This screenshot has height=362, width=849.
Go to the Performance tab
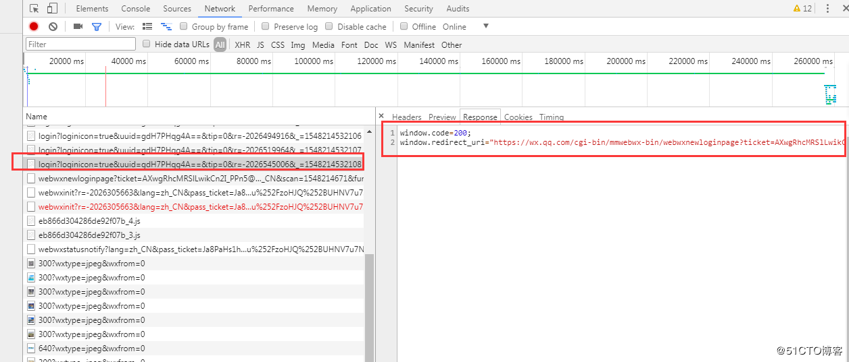271,9
